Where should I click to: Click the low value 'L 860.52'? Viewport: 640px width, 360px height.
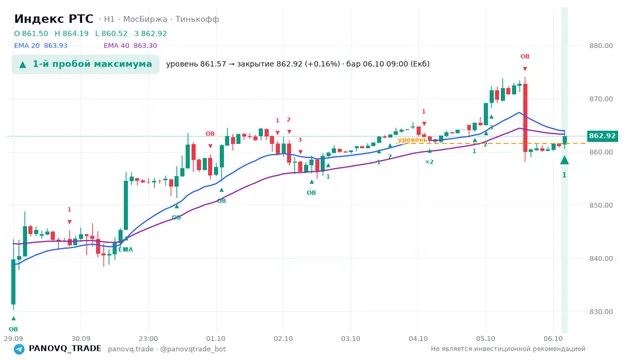pos(111,33)
